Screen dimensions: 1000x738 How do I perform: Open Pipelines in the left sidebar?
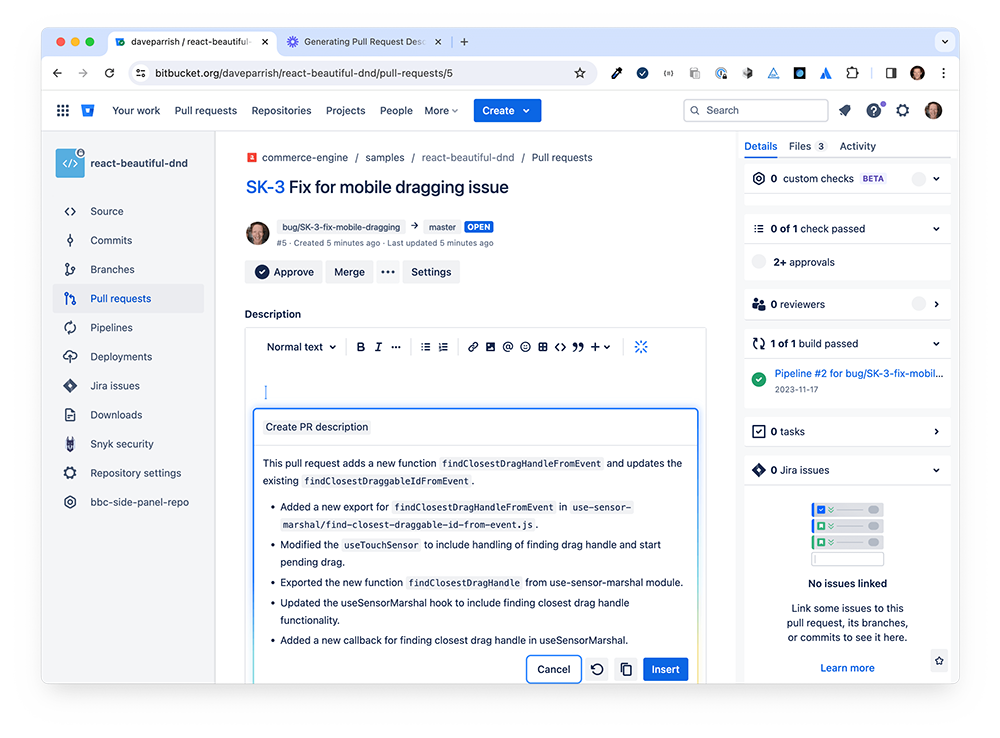(111, 328)
